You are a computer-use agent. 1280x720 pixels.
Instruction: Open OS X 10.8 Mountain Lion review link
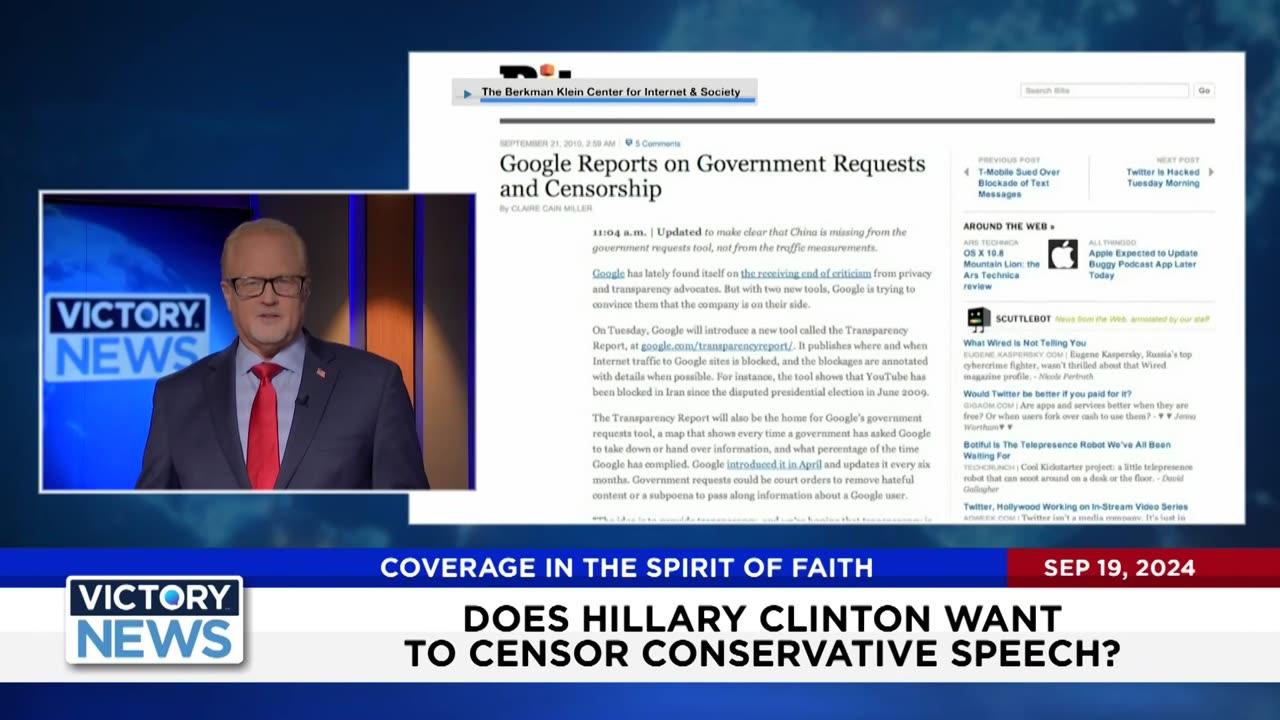(1001, 269)
